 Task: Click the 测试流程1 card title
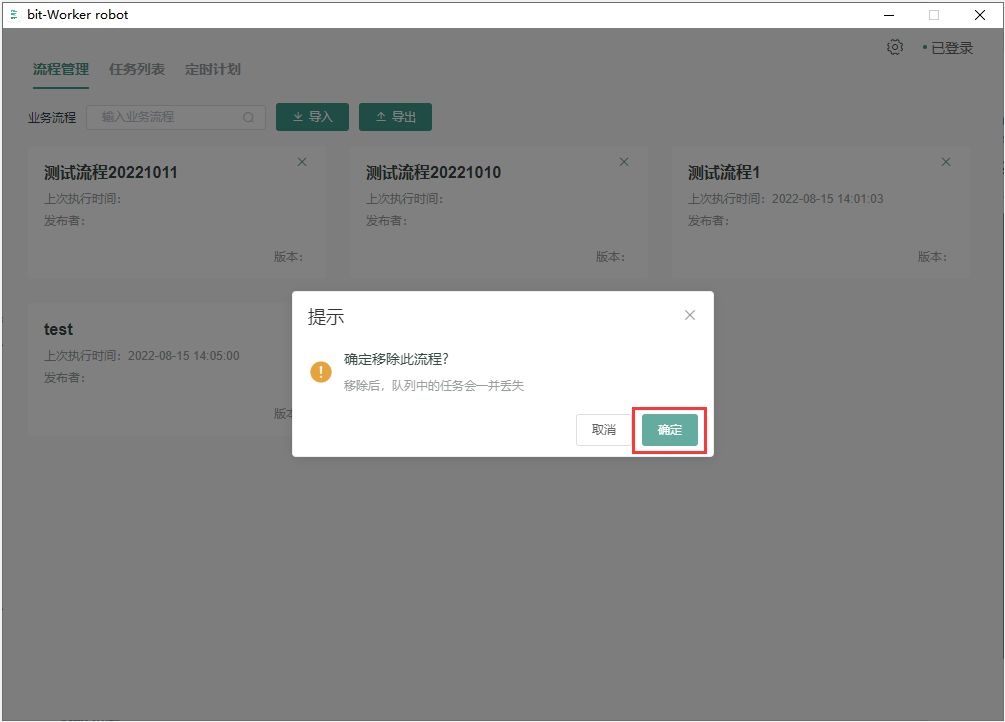pos(724,173)
